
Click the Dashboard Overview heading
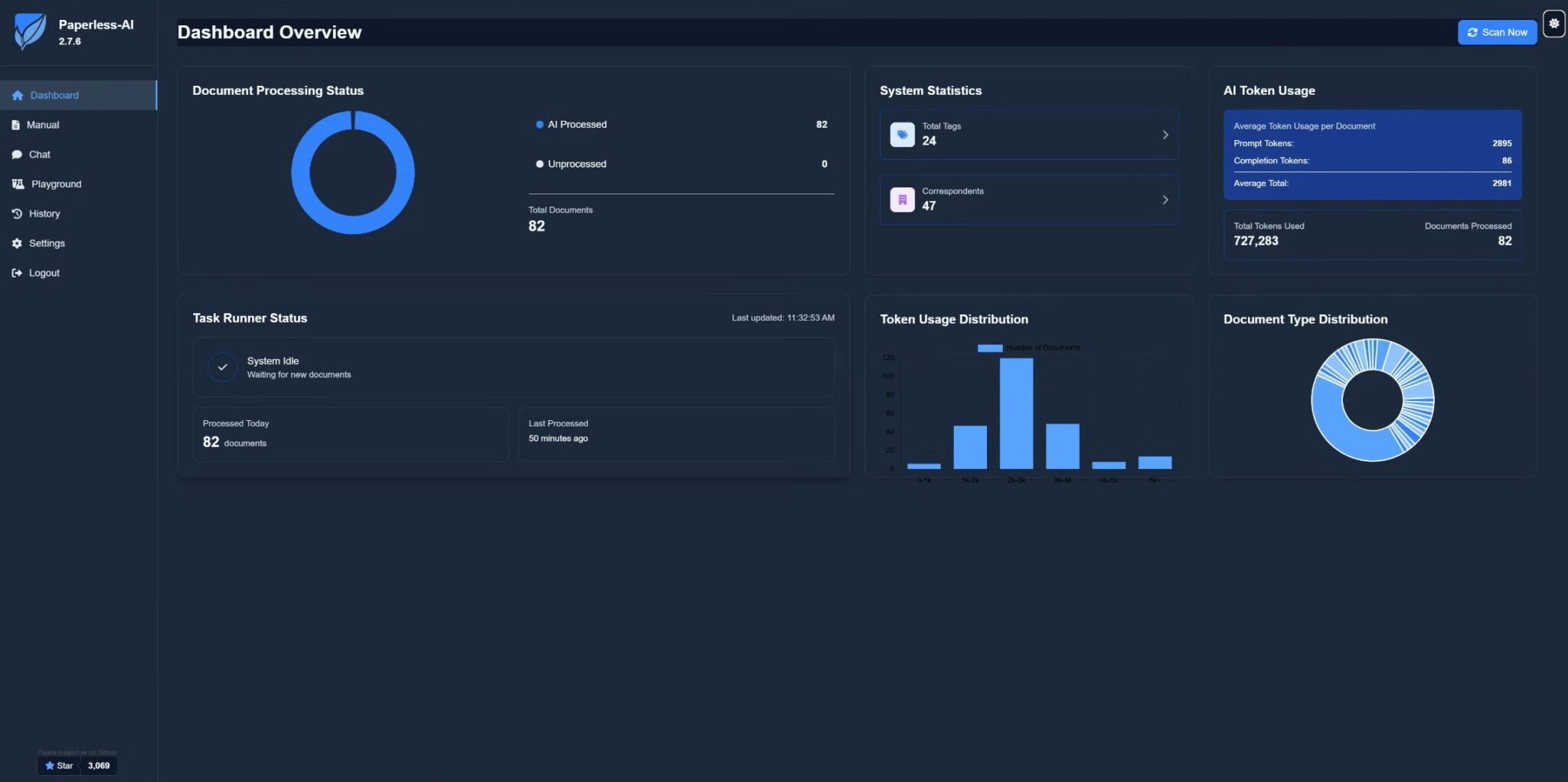(x=269, y=32)
